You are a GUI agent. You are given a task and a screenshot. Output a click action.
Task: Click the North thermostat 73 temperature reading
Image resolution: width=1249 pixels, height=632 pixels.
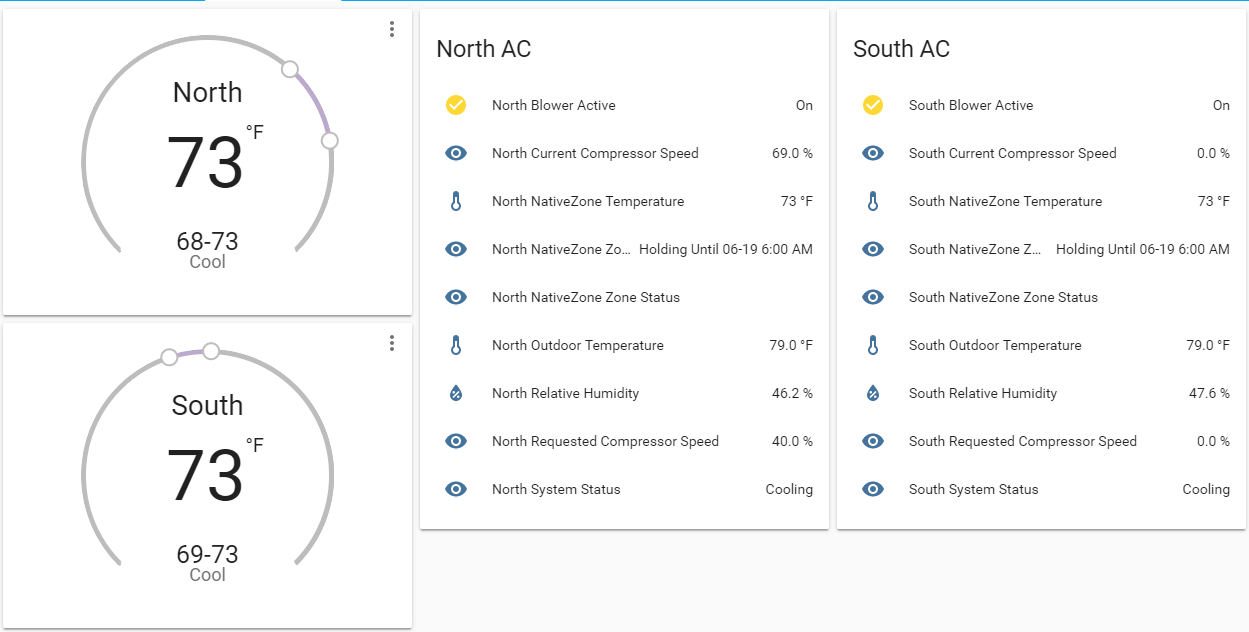tap(205, 163)
